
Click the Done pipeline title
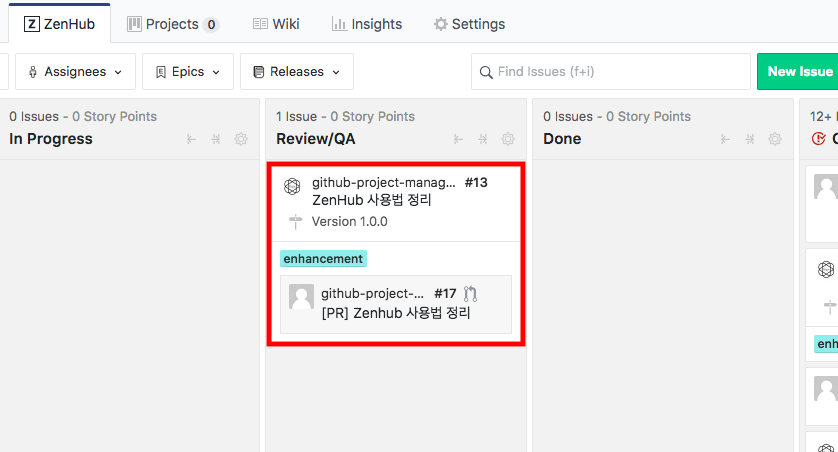562,139
